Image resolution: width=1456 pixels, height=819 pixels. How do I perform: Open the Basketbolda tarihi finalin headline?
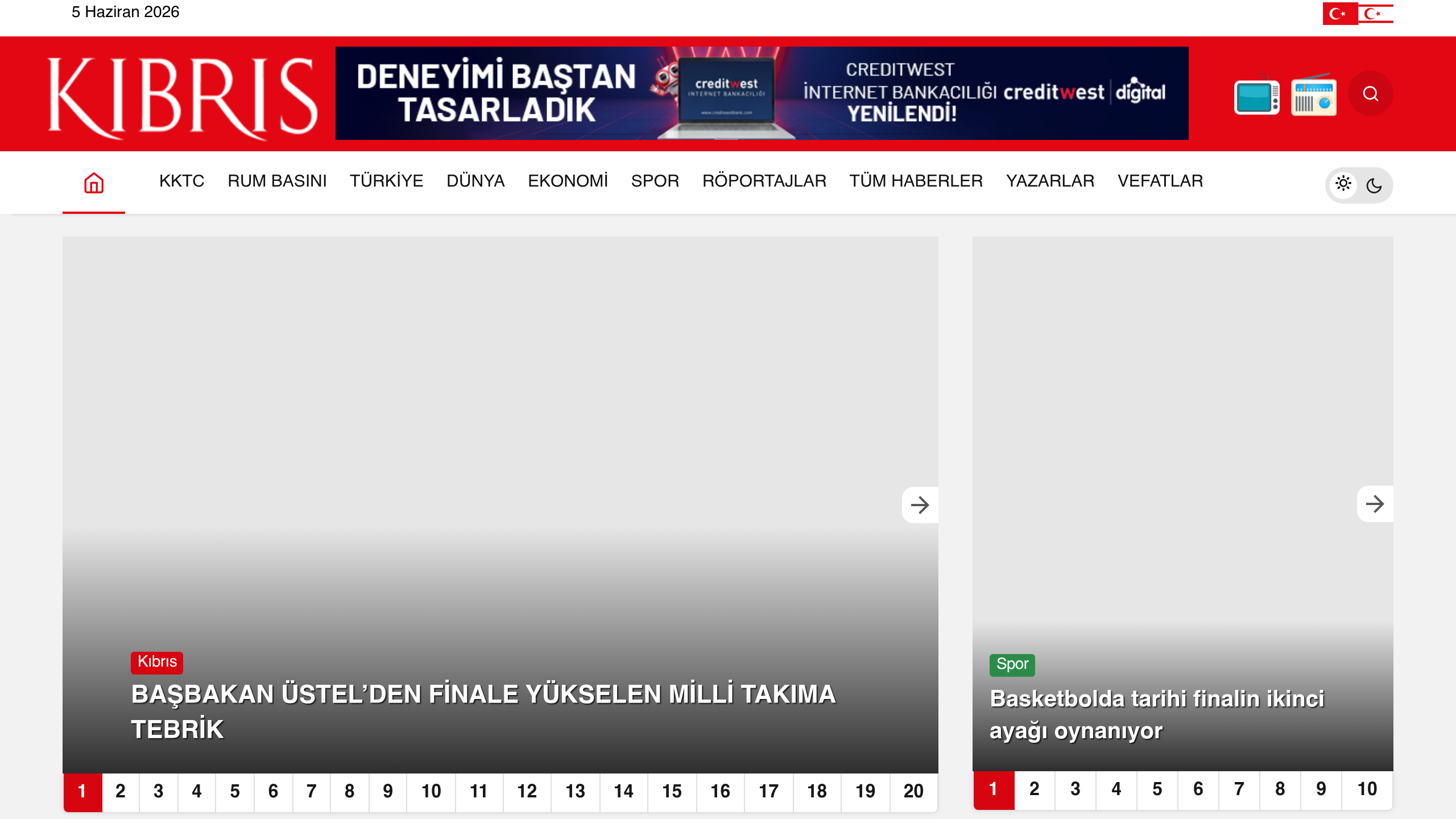[1157, 714]
